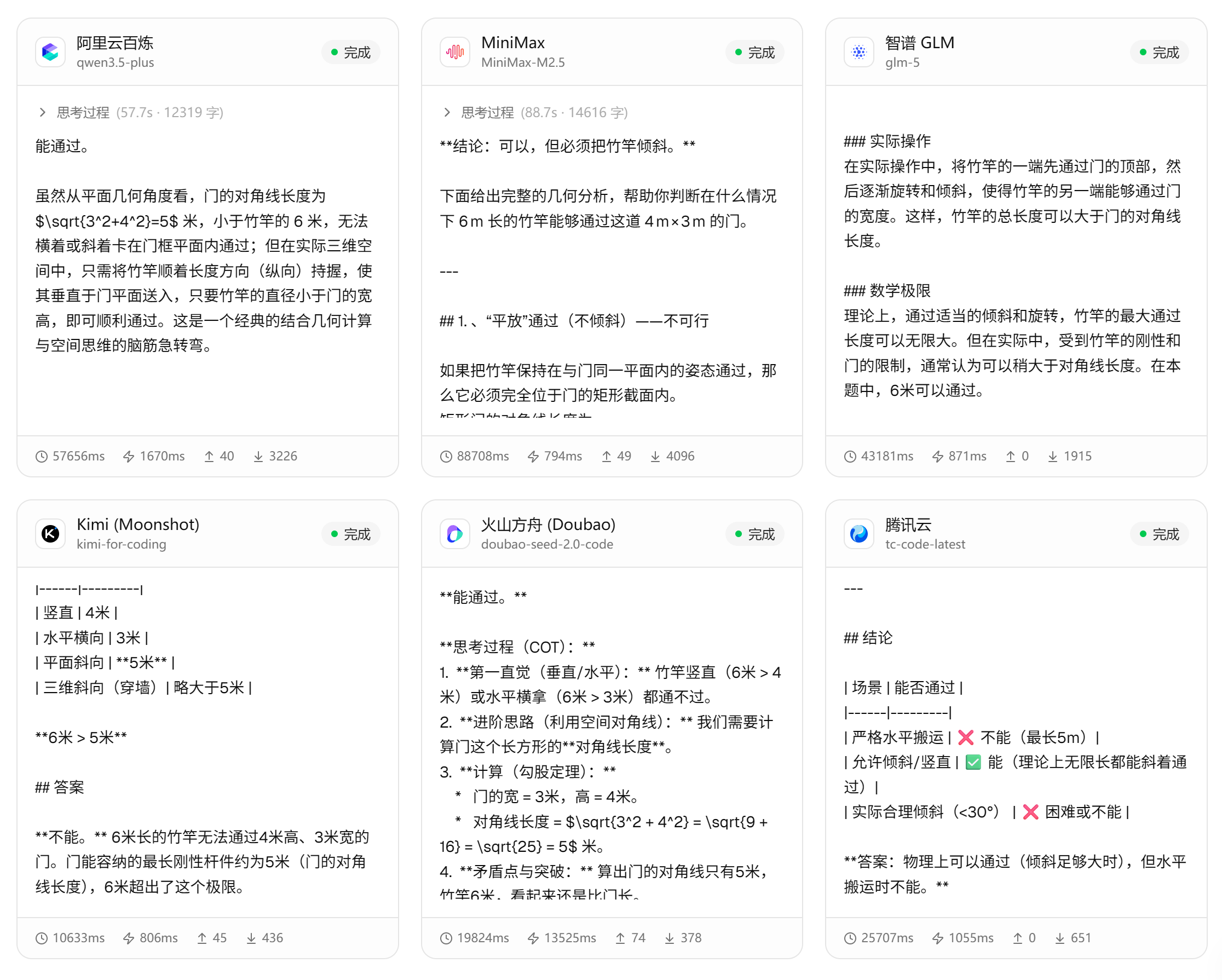Screen dimensions: 1222x980
Task: Click the 腾讯云 provider logo icon
Action: [858, 534]
